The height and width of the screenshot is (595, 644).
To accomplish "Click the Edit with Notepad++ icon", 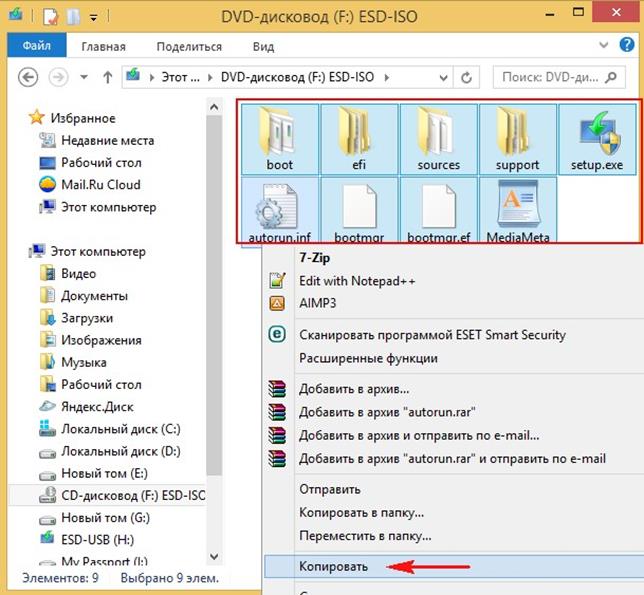I will pos(277,281).
